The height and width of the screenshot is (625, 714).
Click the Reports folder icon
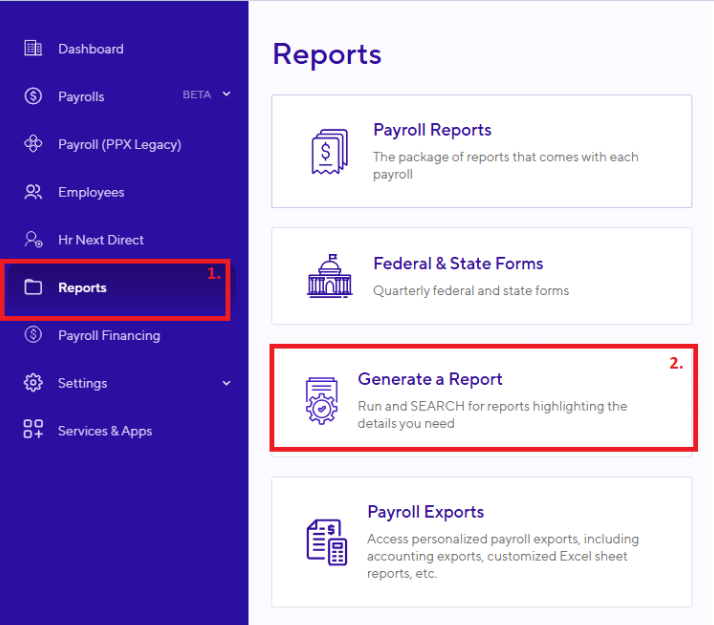click(33, 287)
